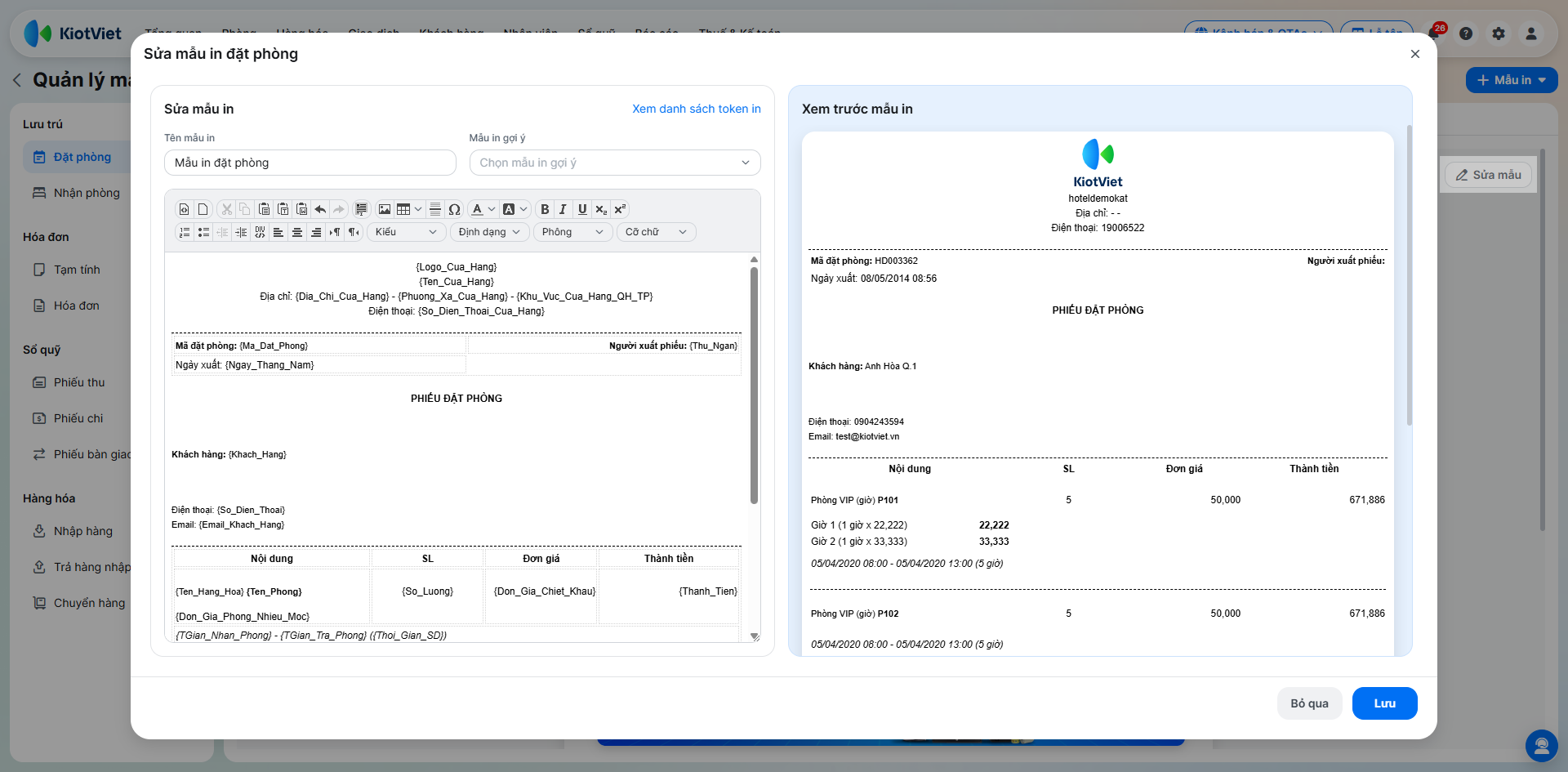Apply italic formatting
The height and width of the screenshot is (772, 1568).
[x=563, y=209]
